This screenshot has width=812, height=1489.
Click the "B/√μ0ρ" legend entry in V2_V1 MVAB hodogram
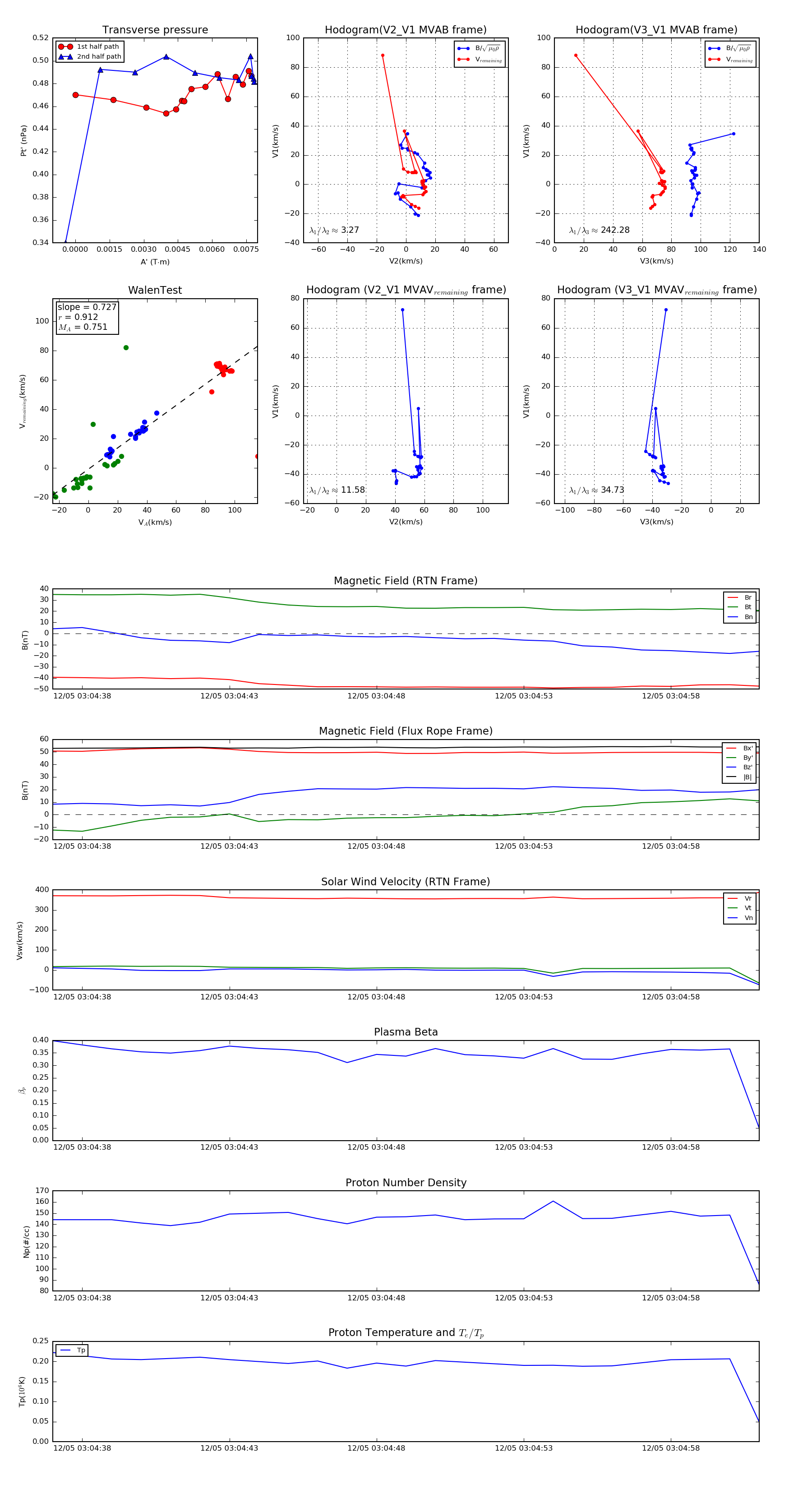[x=479, y=49]
